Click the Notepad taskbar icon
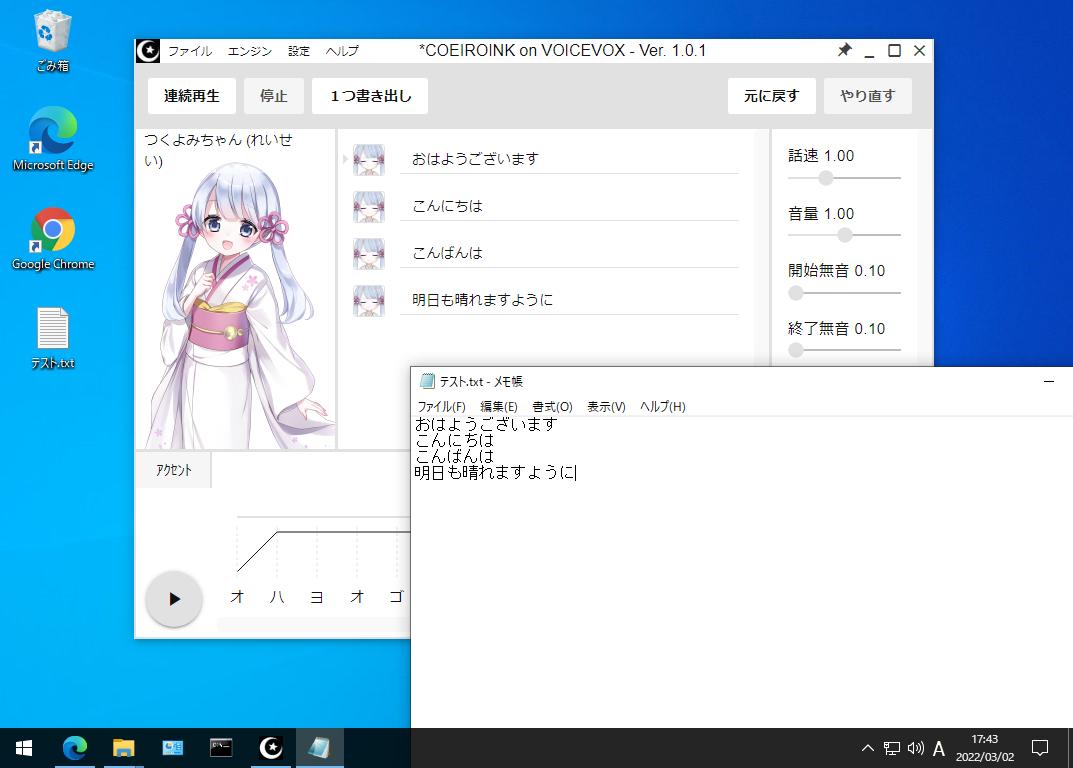 (x=320, y=748)
